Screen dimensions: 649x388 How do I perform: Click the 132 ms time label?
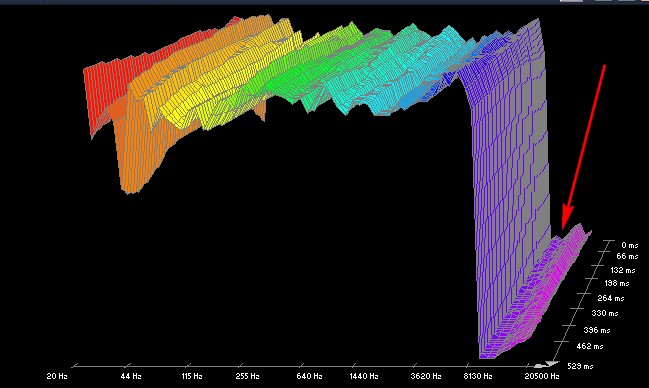pos(623,270)
